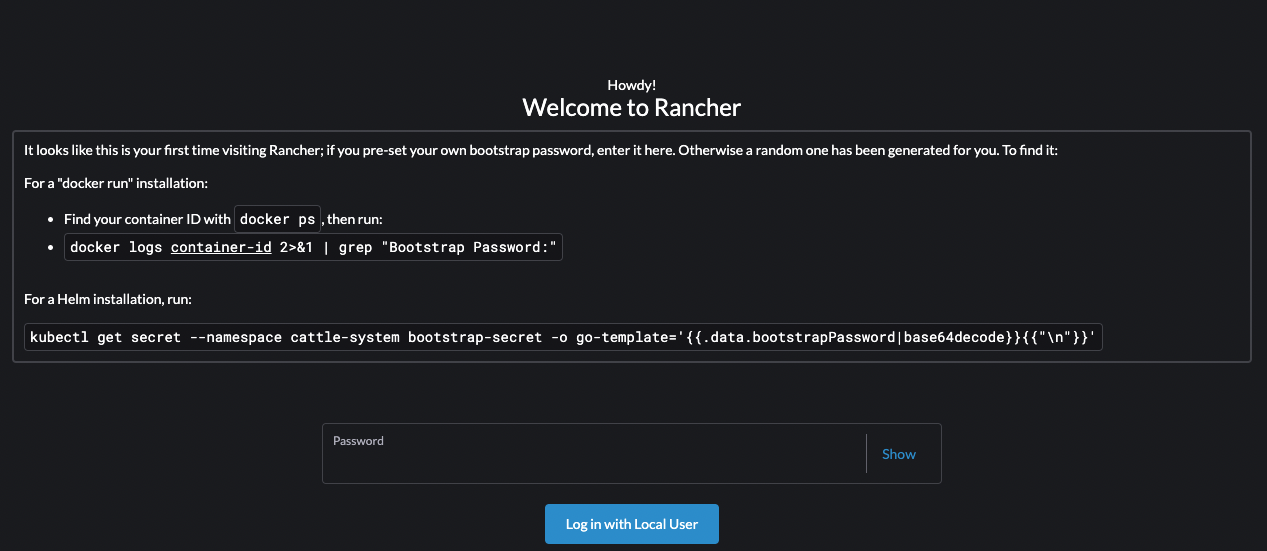Click the "Howdy!" greeting text
1267x551 pixels.
pos(632,85)
